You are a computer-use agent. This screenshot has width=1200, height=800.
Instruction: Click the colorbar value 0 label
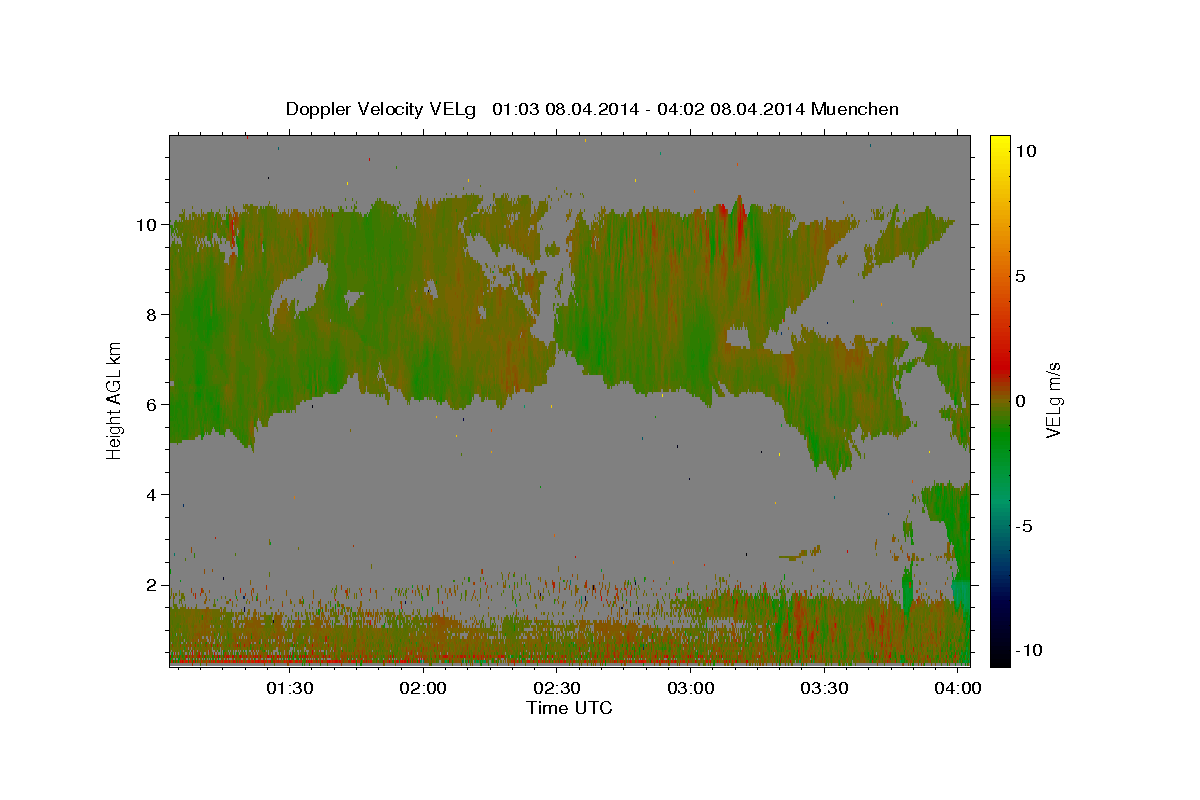pos(1021,401)
